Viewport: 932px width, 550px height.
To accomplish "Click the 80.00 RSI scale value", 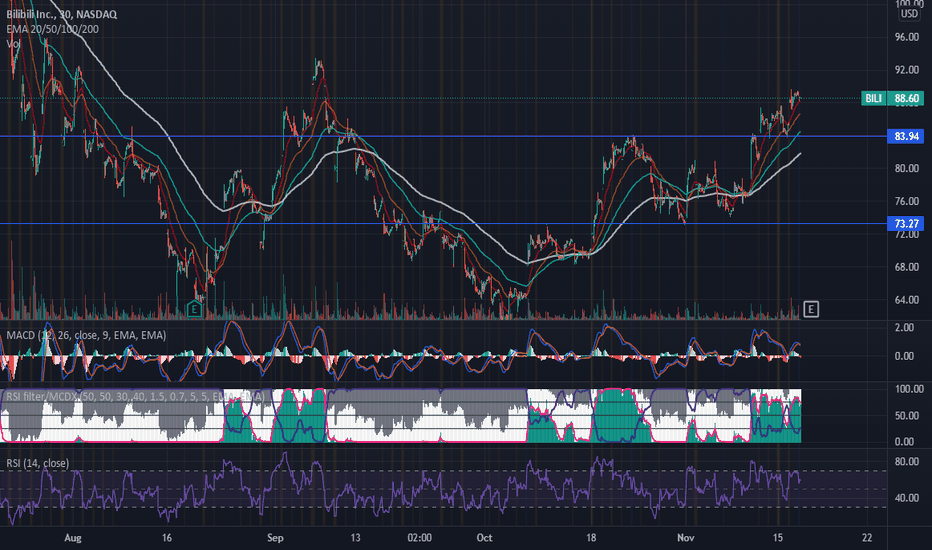I will 907,461.
